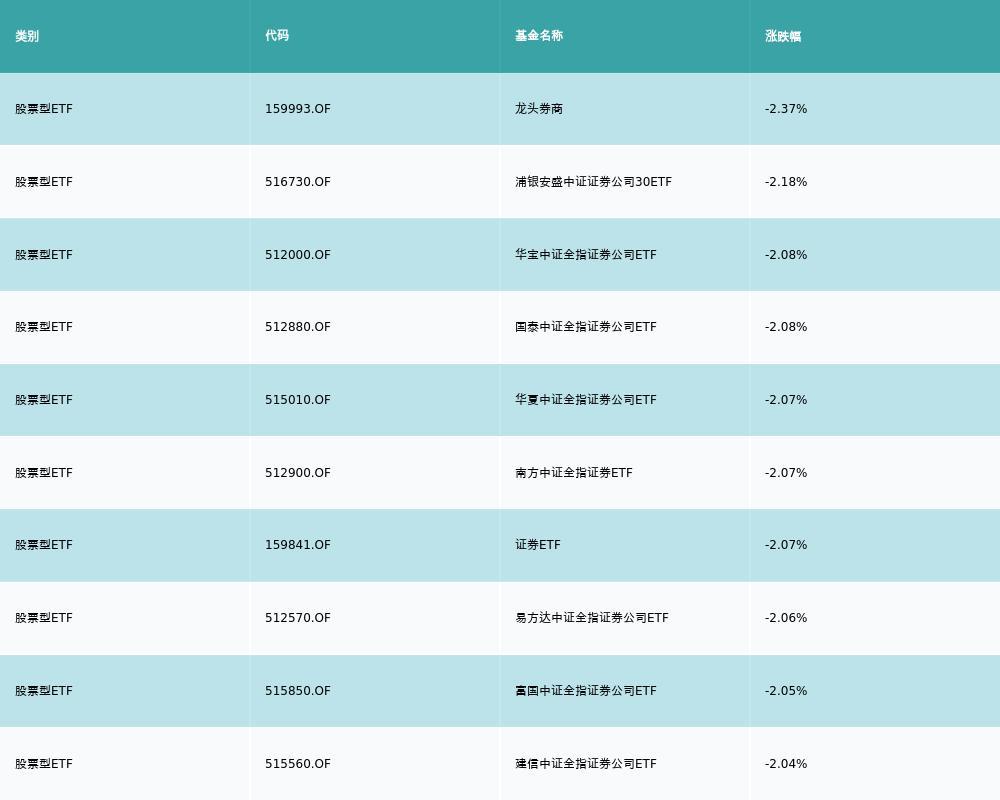Image resolution: width=1000 pixels, height=800 pixels.
Task: Click -2.07% in the 159841.OF row
Action: [786, 545]
